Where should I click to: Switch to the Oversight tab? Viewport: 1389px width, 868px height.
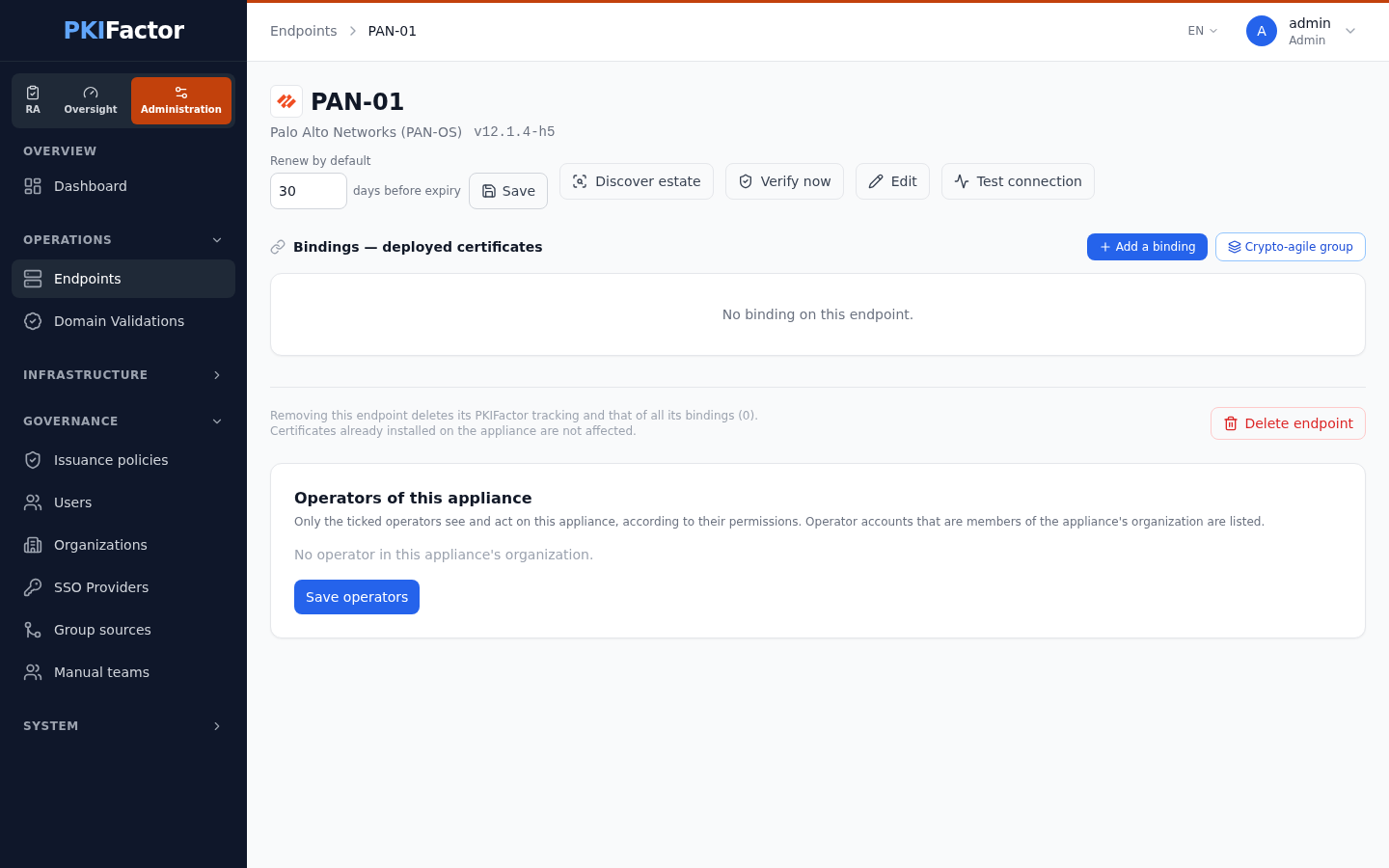[91, 100]
